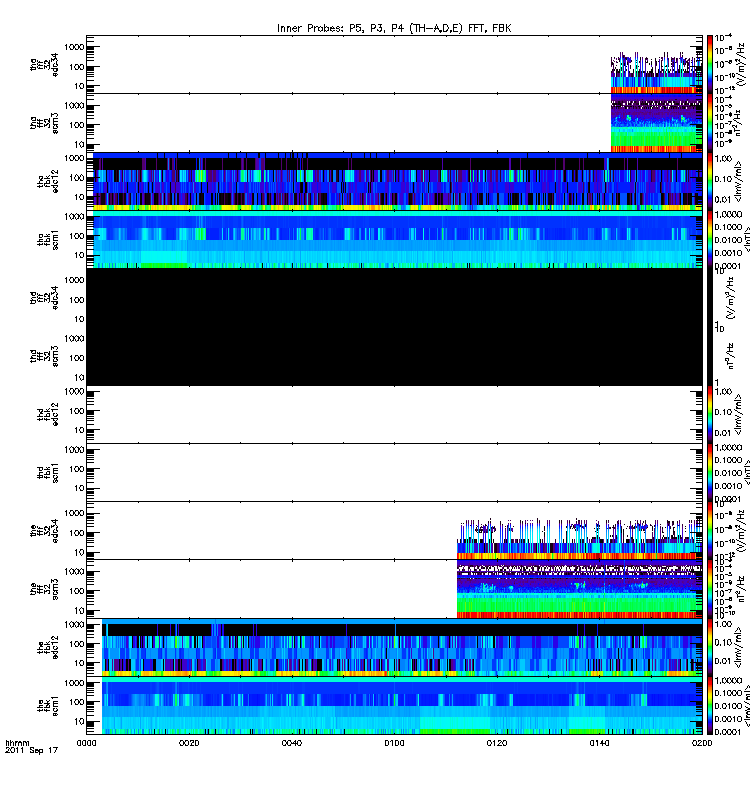Click the empty thd fbk edc12 panel
Screen dimensions: 750x800
394,414
